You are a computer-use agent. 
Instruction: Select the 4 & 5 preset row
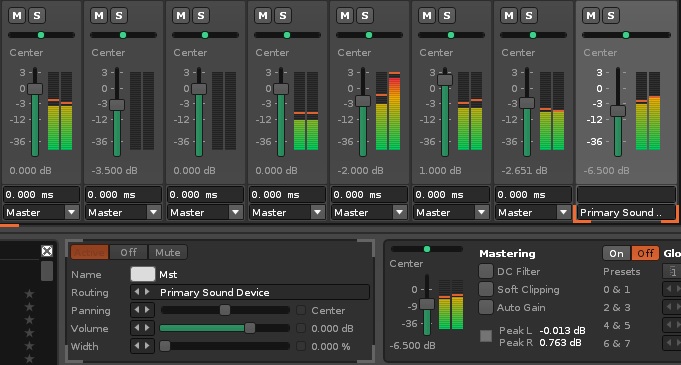616,325
